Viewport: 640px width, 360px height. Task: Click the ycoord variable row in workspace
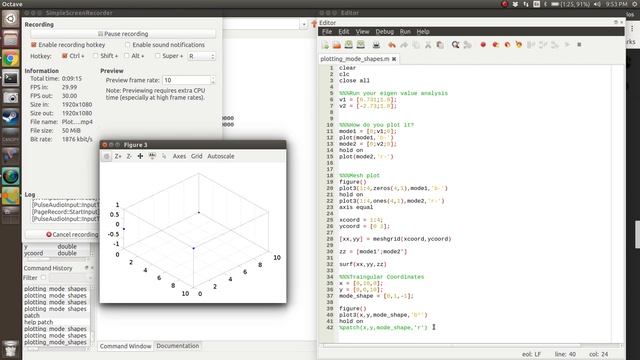[57, 253]
